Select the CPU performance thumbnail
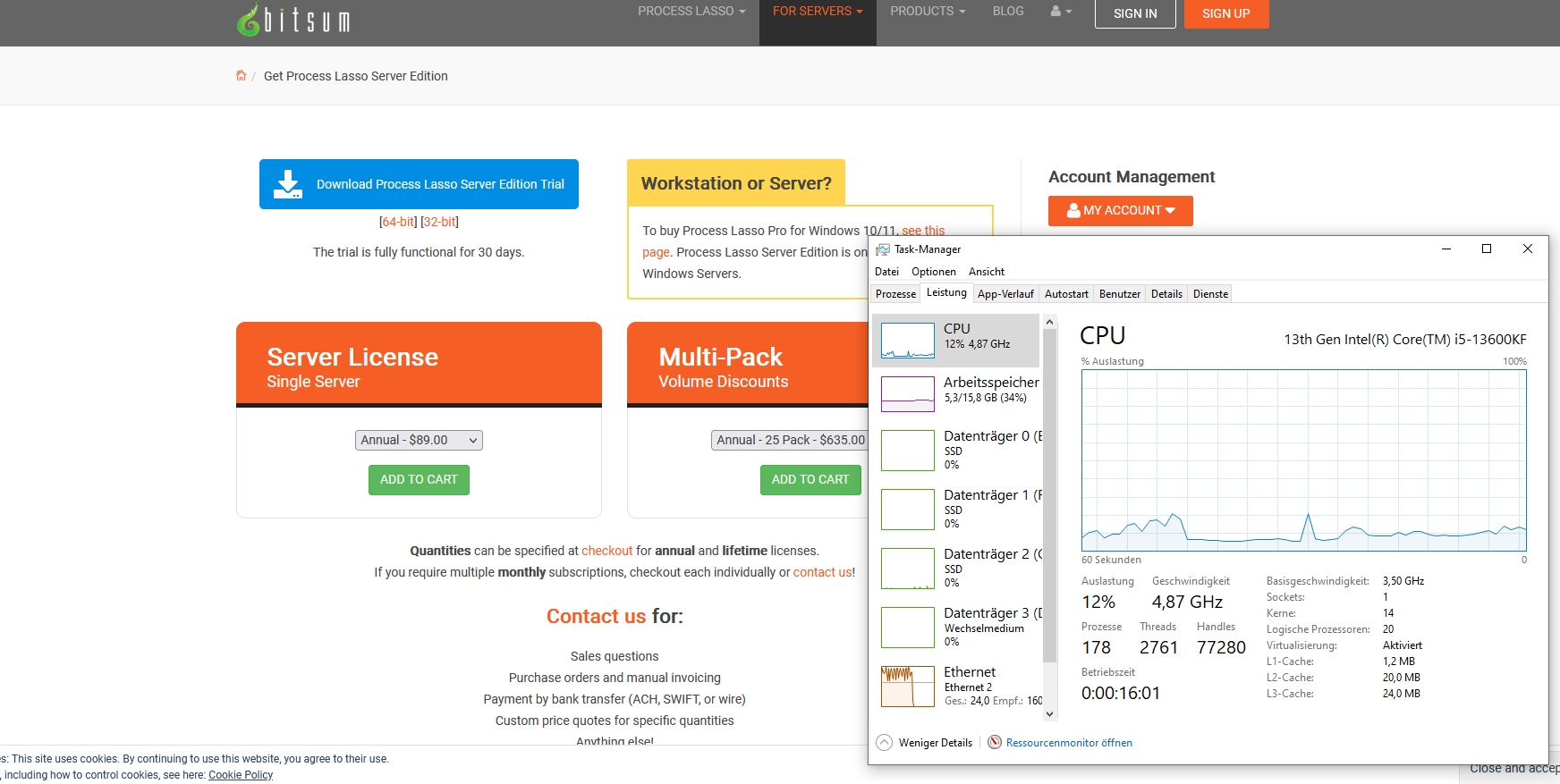Viewport: 1560px width, 784px height. pos(908,341)
